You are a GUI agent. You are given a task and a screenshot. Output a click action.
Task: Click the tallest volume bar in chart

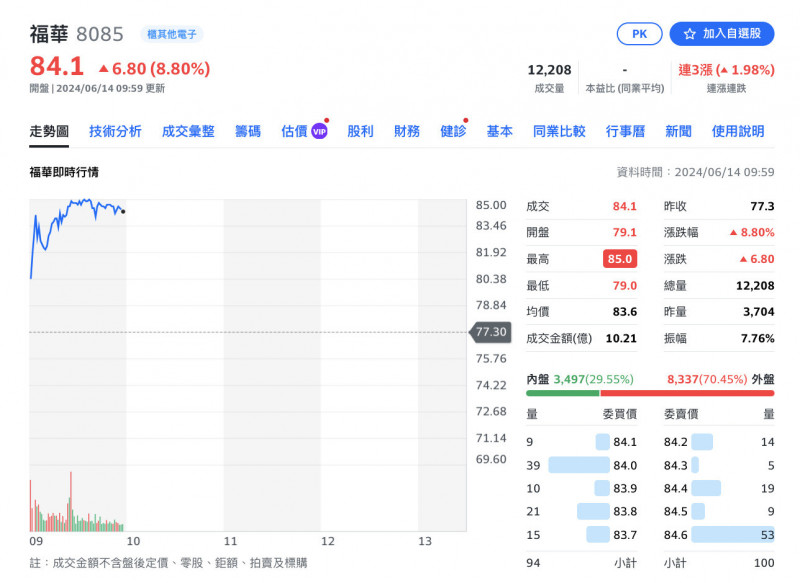71,501
